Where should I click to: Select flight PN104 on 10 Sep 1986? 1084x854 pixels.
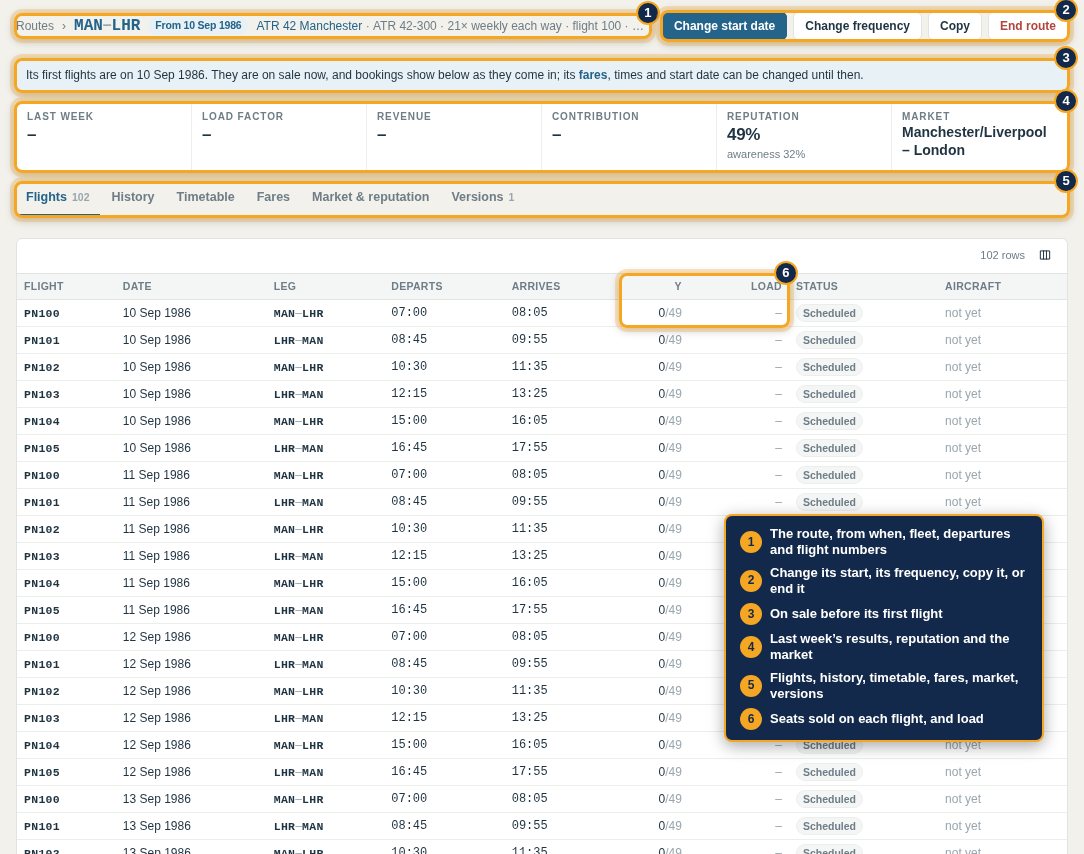click(x=541, y=420)
